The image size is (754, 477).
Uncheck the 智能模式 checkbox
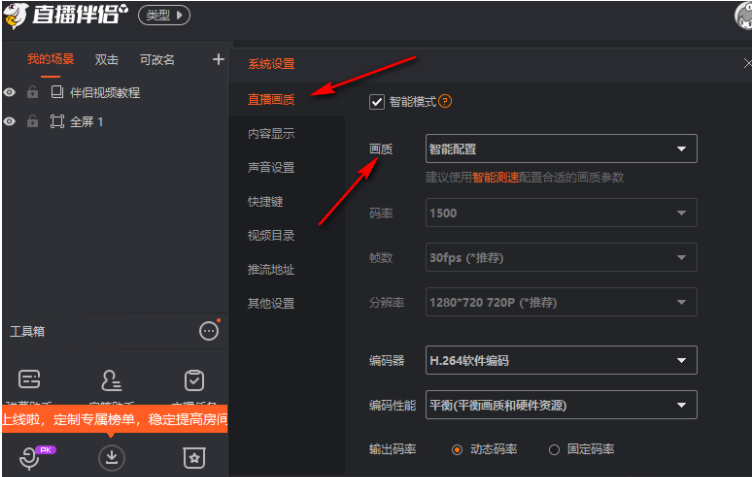pyautogui.click(x=377, y=101)
